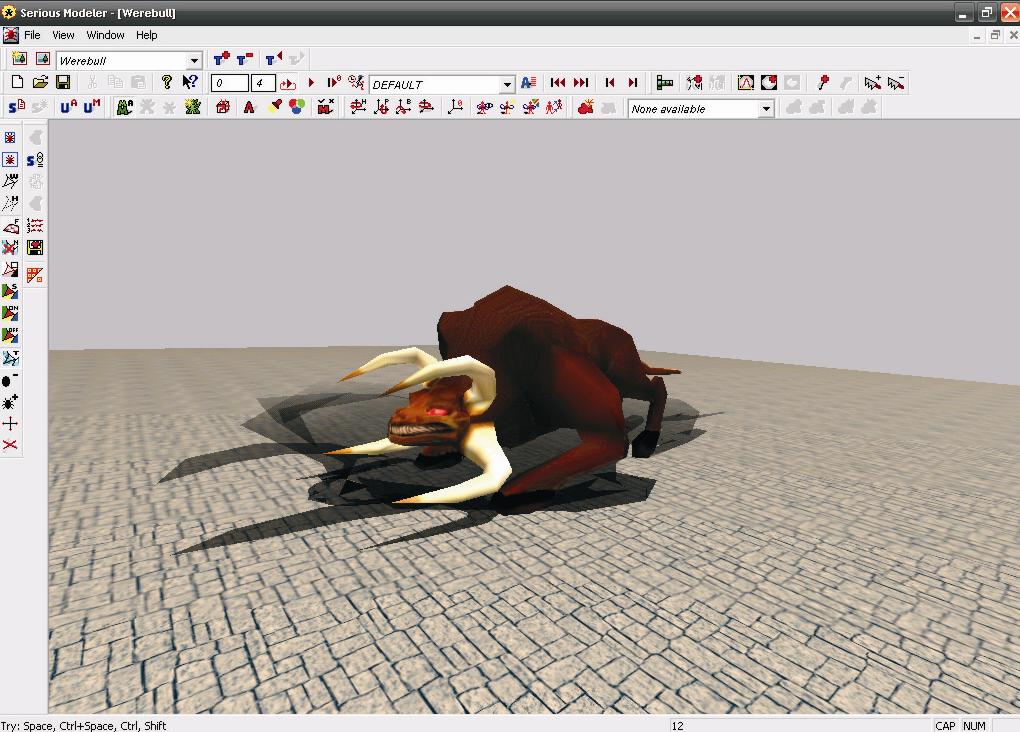Expand the DEFAULT animation dropdown
1020x732 pixels.
coord(507,85)
